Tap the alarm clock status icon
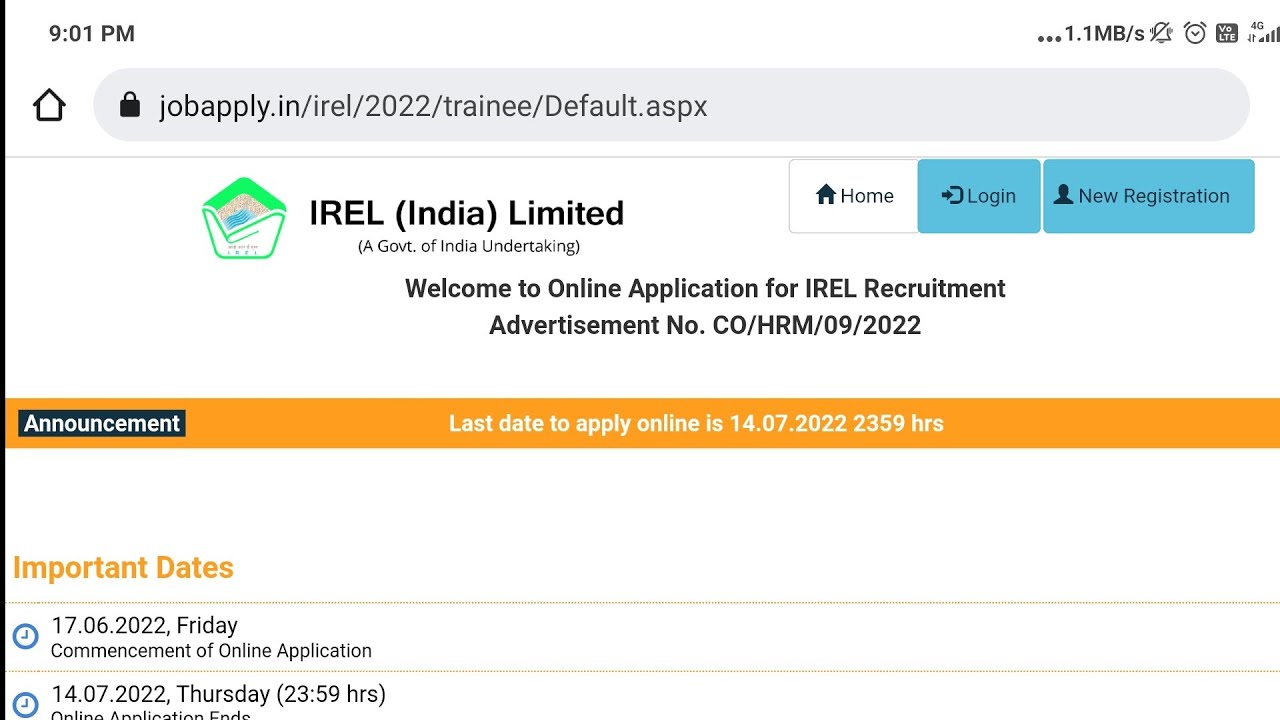 point(1195,33)
